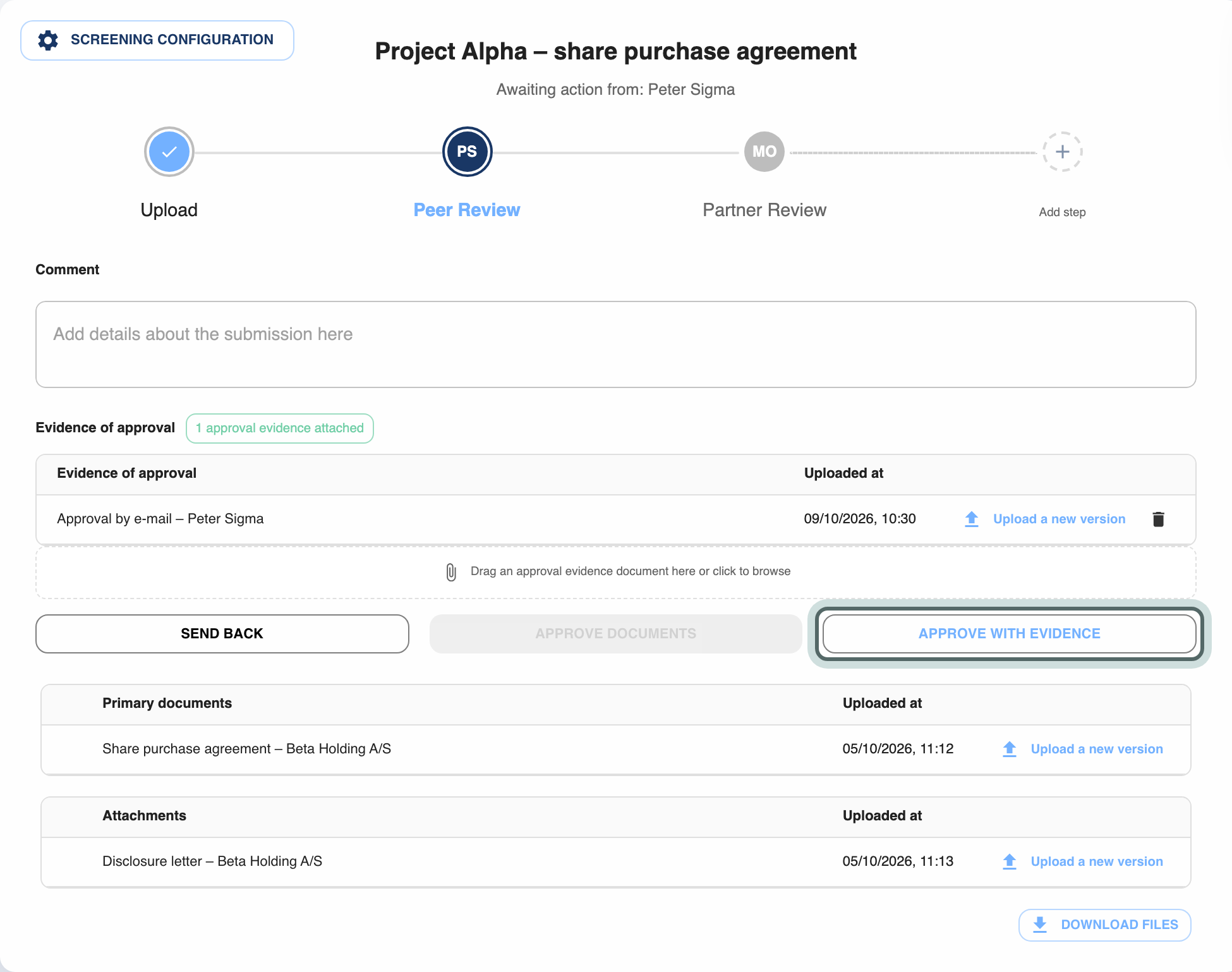Click the 'Attachments' column header
1232x972 pixels.
tap(145, 816)
